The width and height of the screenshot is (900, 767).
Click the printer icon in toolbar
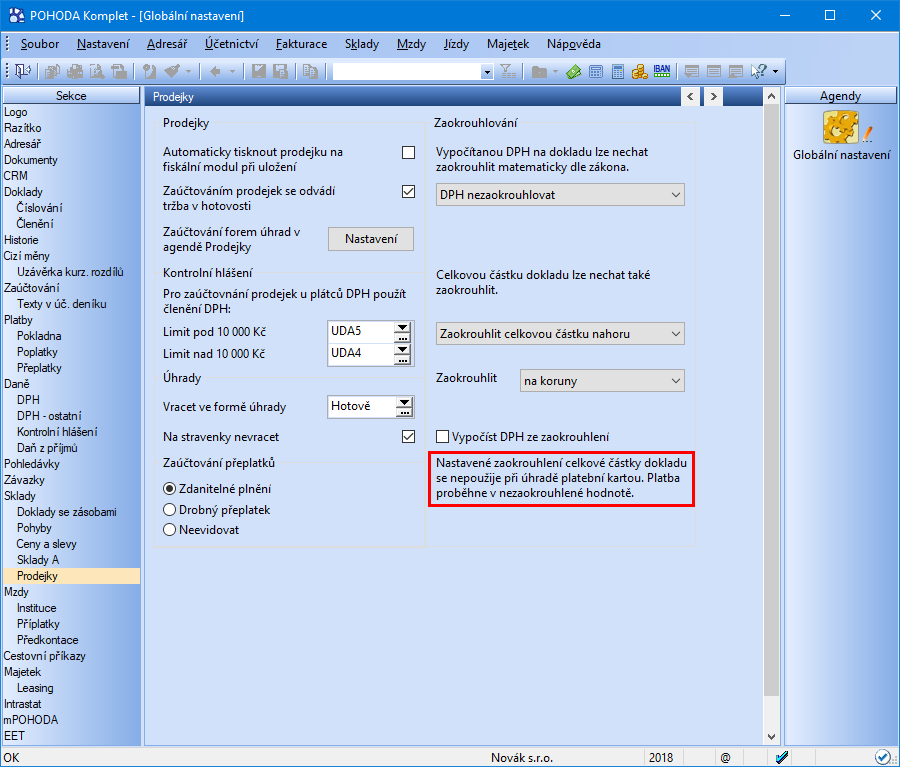point(75,71)
